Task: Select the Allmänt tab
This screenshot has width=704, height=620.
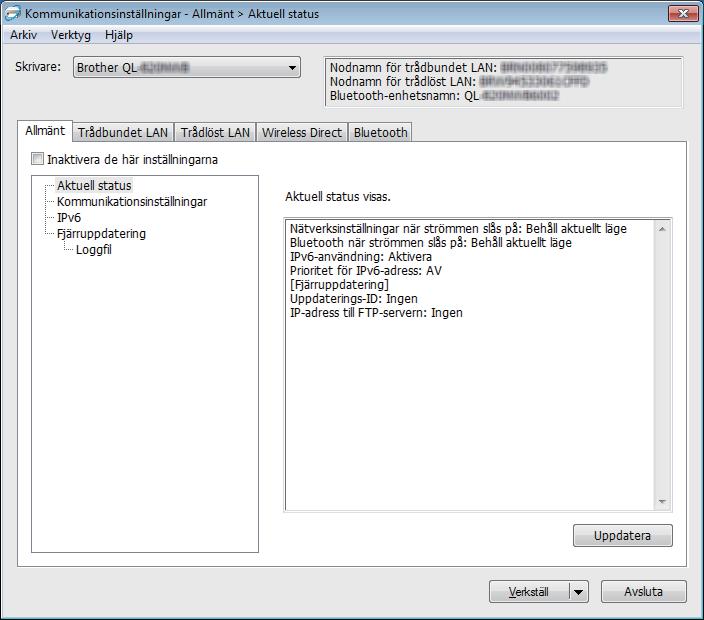Action: click(x=45, y=131)
